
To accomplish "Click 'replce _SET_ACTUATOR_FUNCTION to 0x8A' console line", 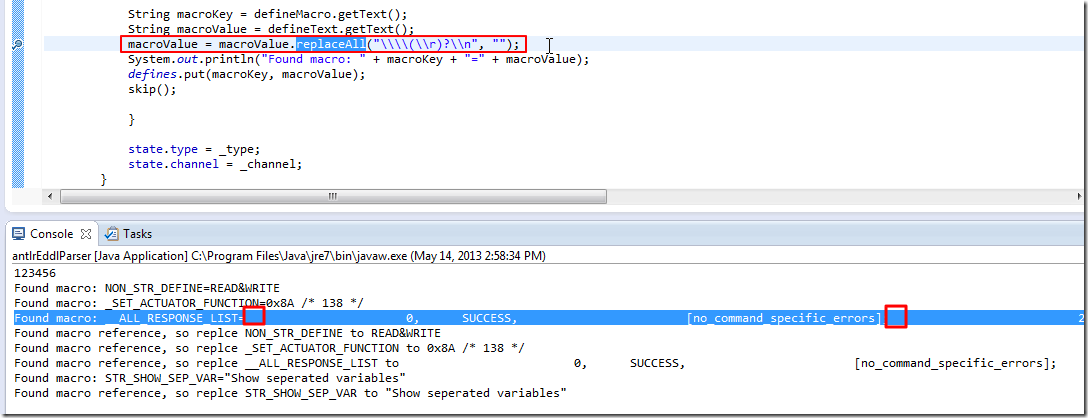I will tap(269, 348).
